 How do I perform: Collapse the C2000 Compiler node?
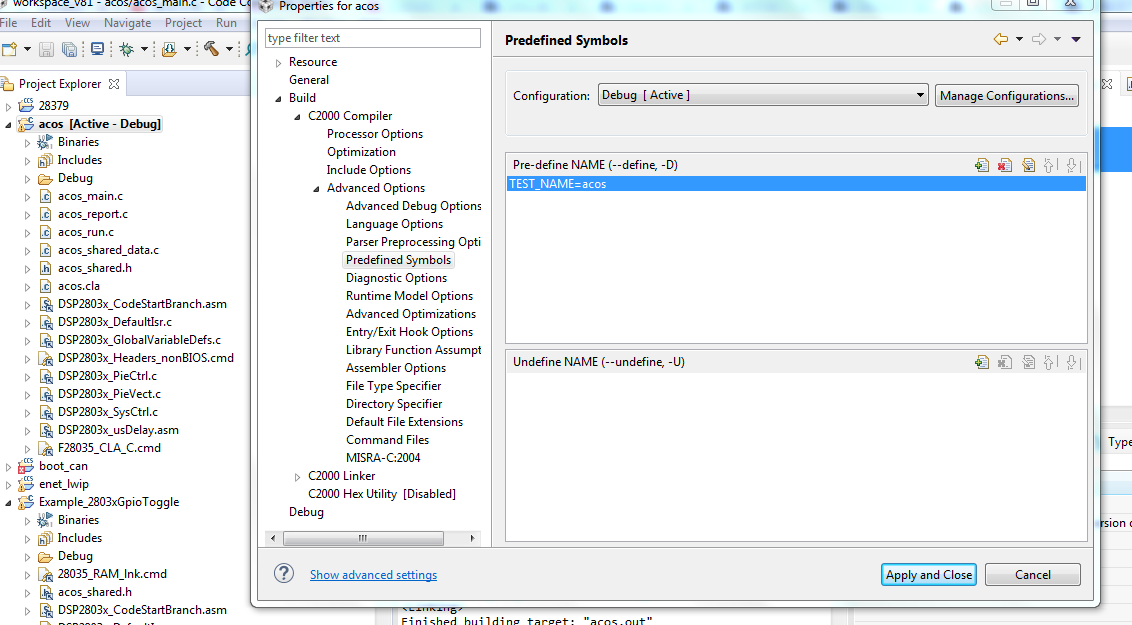[297, 117]
